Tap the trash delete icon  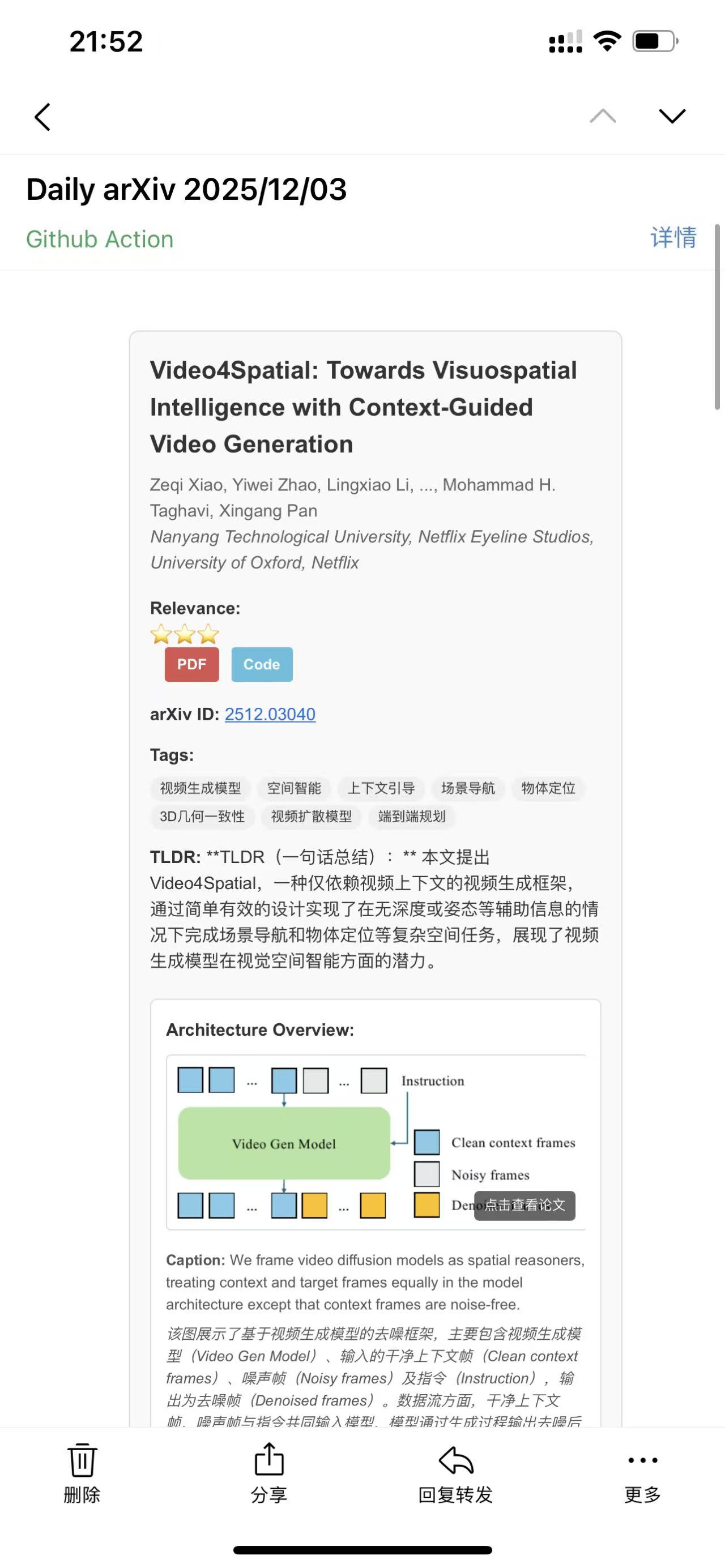(82, 1460)
